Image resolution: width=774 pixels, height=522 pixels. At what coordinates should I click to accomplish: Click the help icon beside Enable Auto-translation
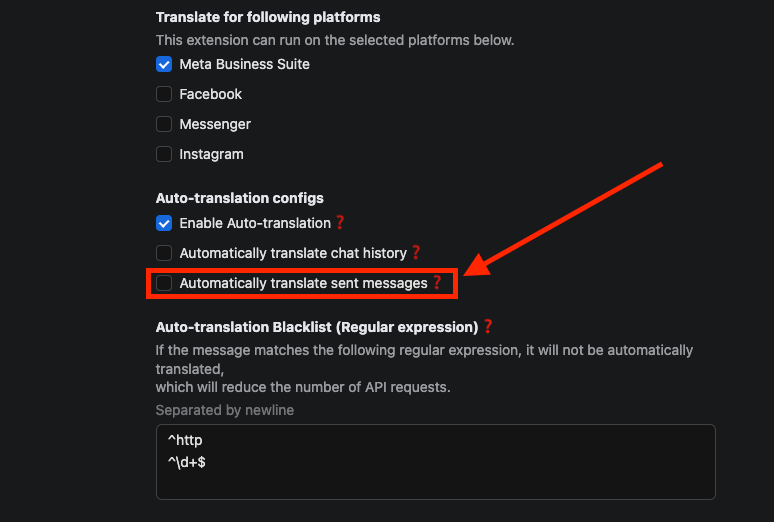(340, 223)
